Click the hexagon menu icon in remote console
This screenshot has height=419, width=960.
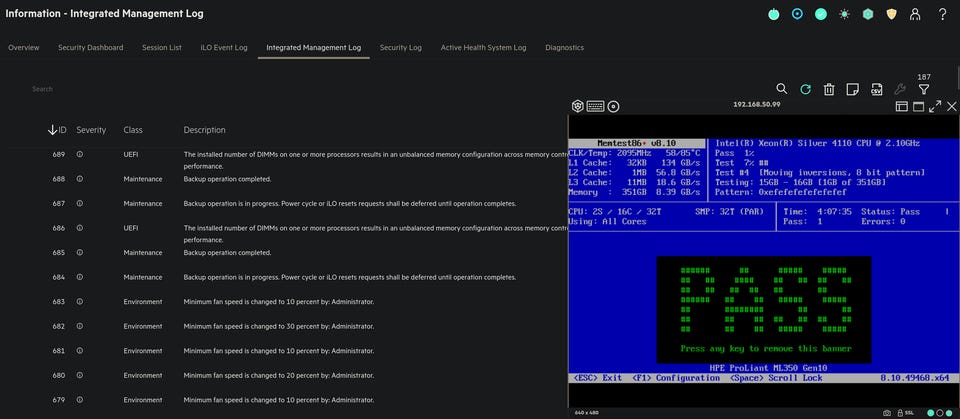pyautogui.click(x=577, y=107)
